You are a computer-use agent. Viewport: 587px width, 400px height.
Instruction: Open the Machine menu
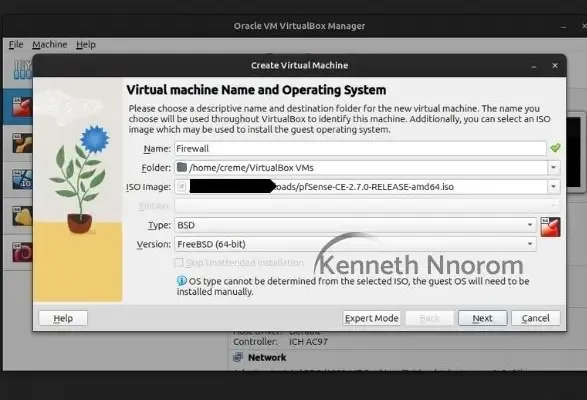tap(49, 45)
